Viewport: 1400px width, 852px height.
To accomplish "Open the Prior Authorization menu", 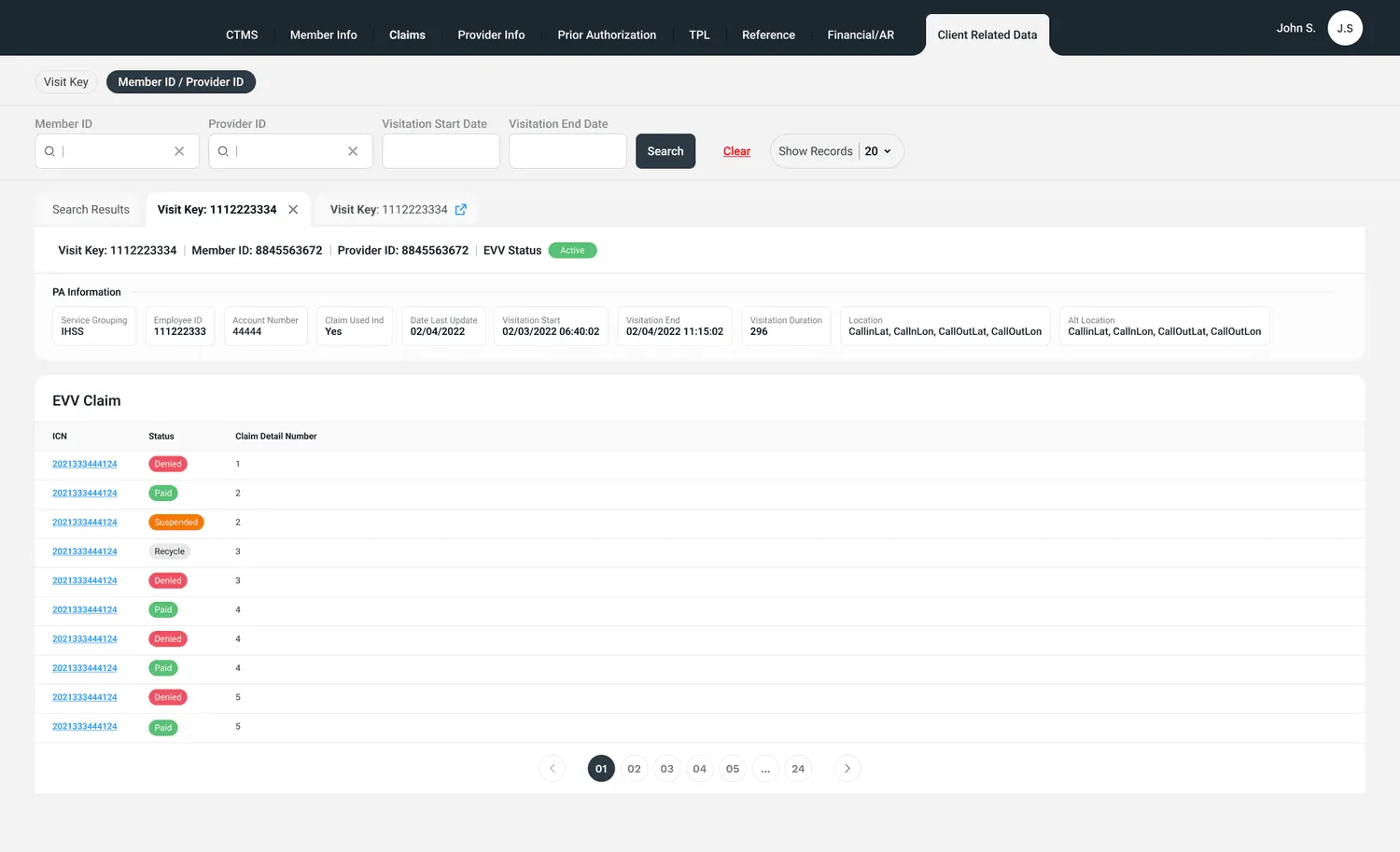I will tap(607, 35).
